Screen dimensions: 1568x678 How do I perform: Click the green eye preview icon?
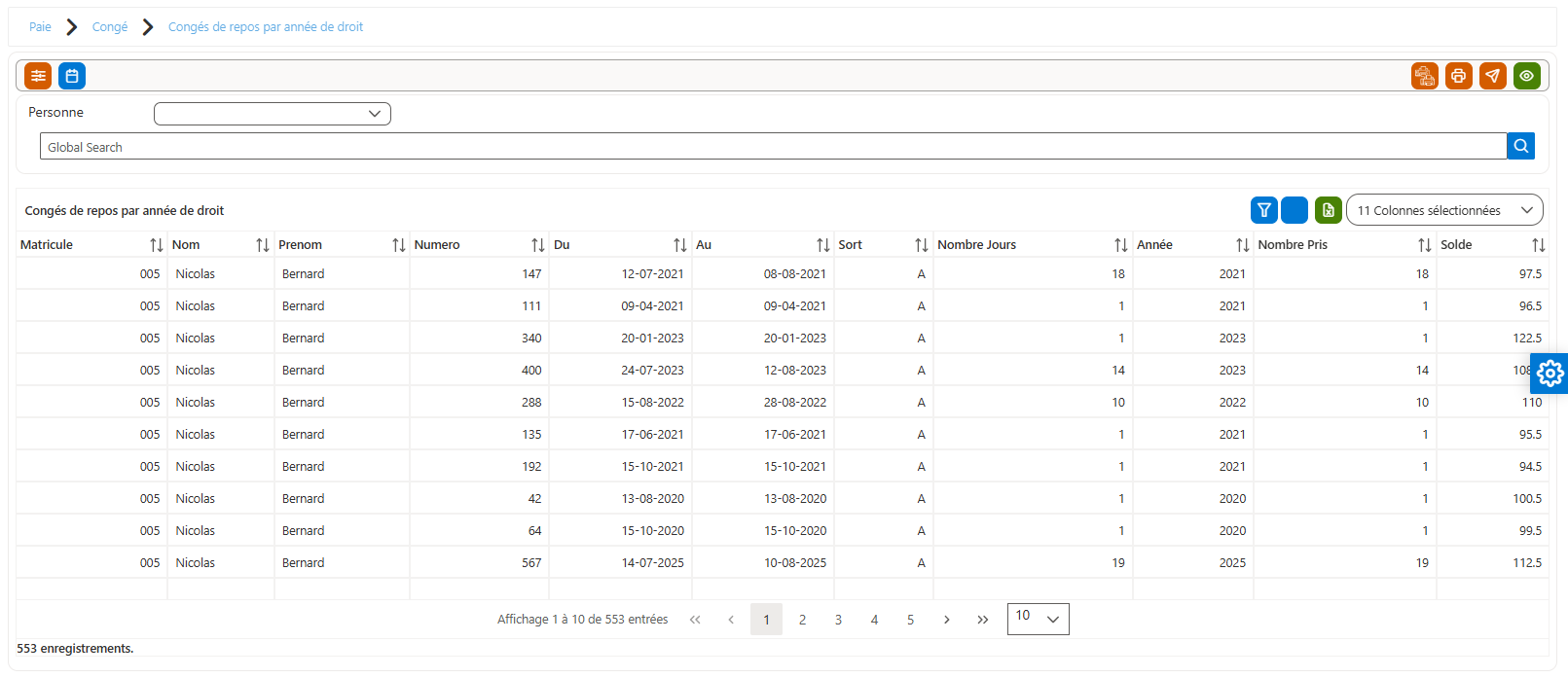click(1527, 76)
